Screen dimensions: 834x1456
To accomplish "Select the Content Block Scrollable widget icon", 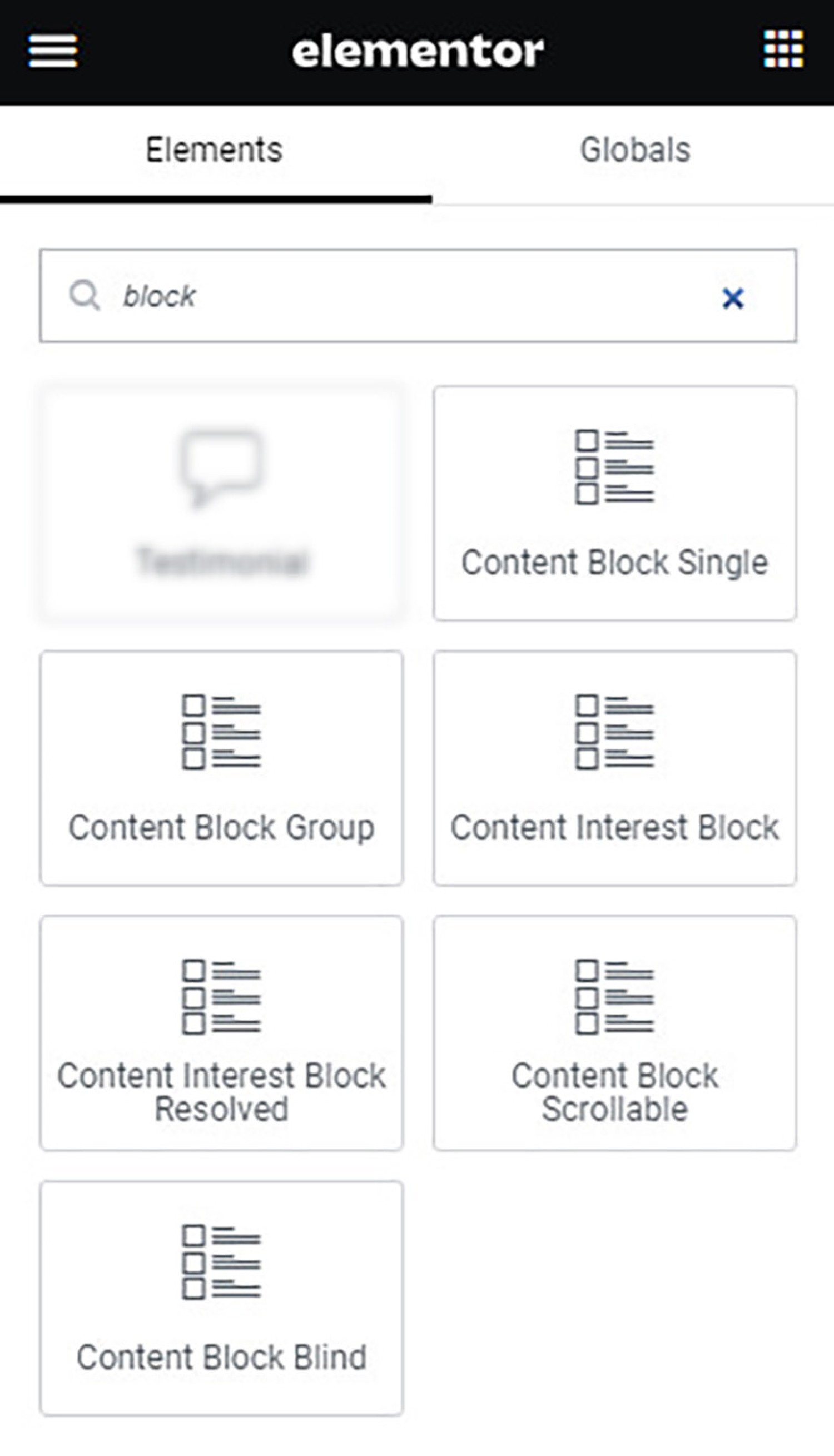I will point(614,997).
